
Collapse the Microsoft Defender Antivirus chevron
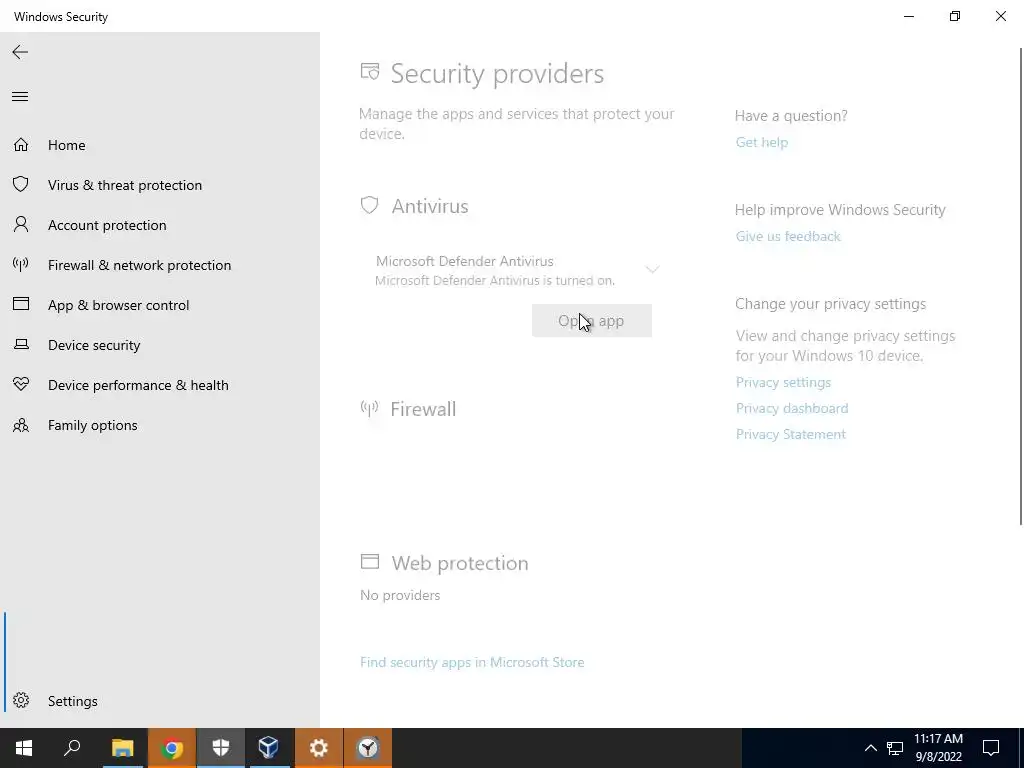pyautogui.click(x=652, y=269)
